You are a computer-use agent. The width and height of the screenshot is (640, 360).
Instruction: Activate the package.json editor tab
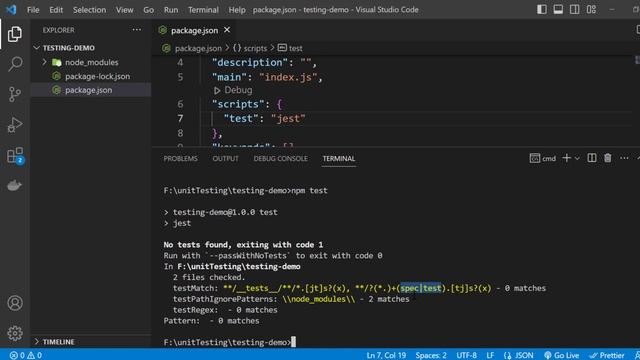coord(194,30)
